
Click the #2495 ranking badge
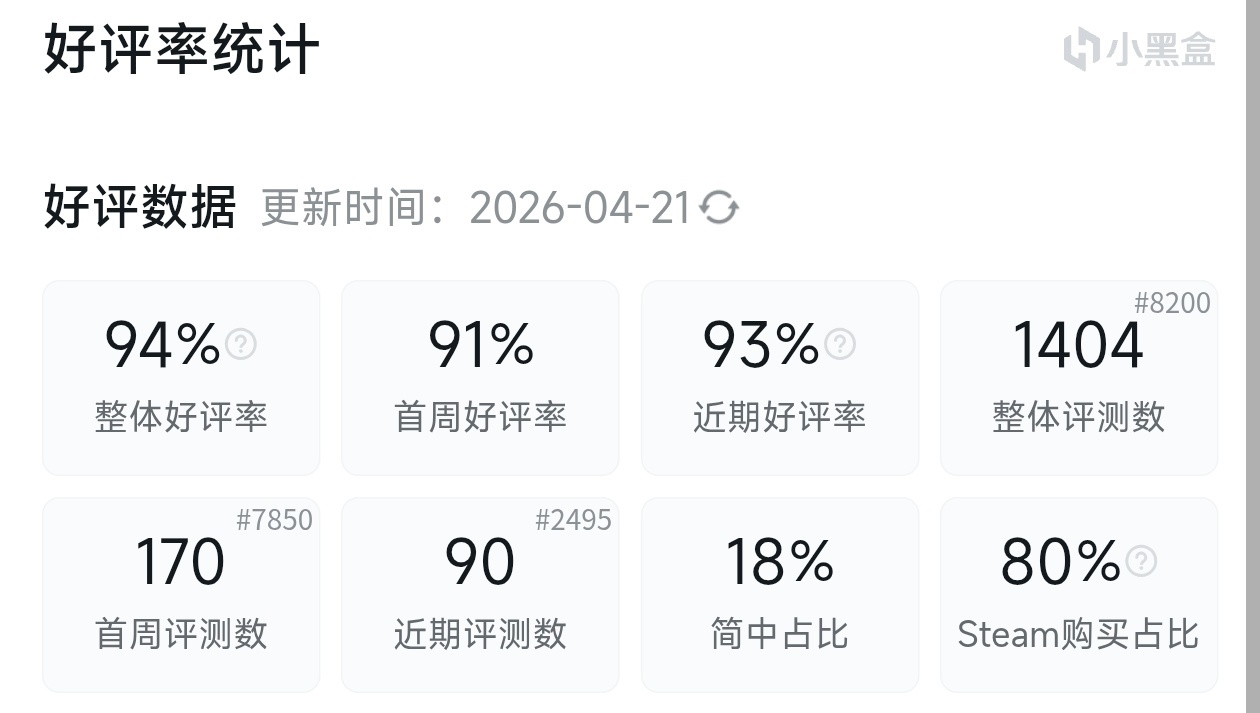(x=573, y=520)
